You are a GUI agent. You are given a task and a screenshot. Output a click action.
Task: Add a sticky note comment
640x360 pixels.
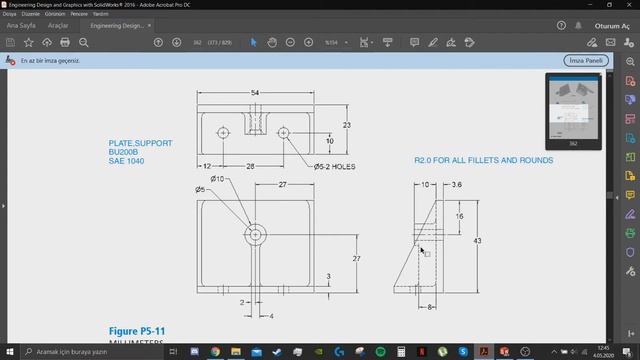(x=414, y=42)
